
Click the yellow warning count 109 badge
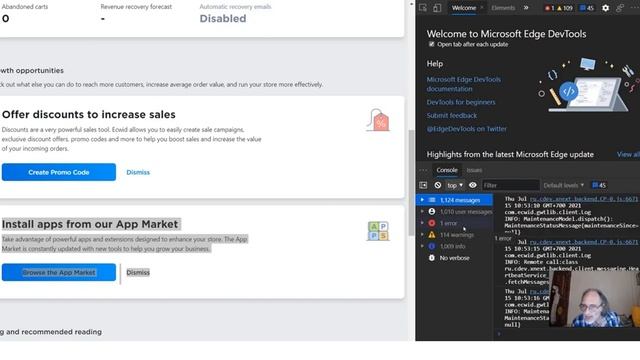[x=564, y=8]
